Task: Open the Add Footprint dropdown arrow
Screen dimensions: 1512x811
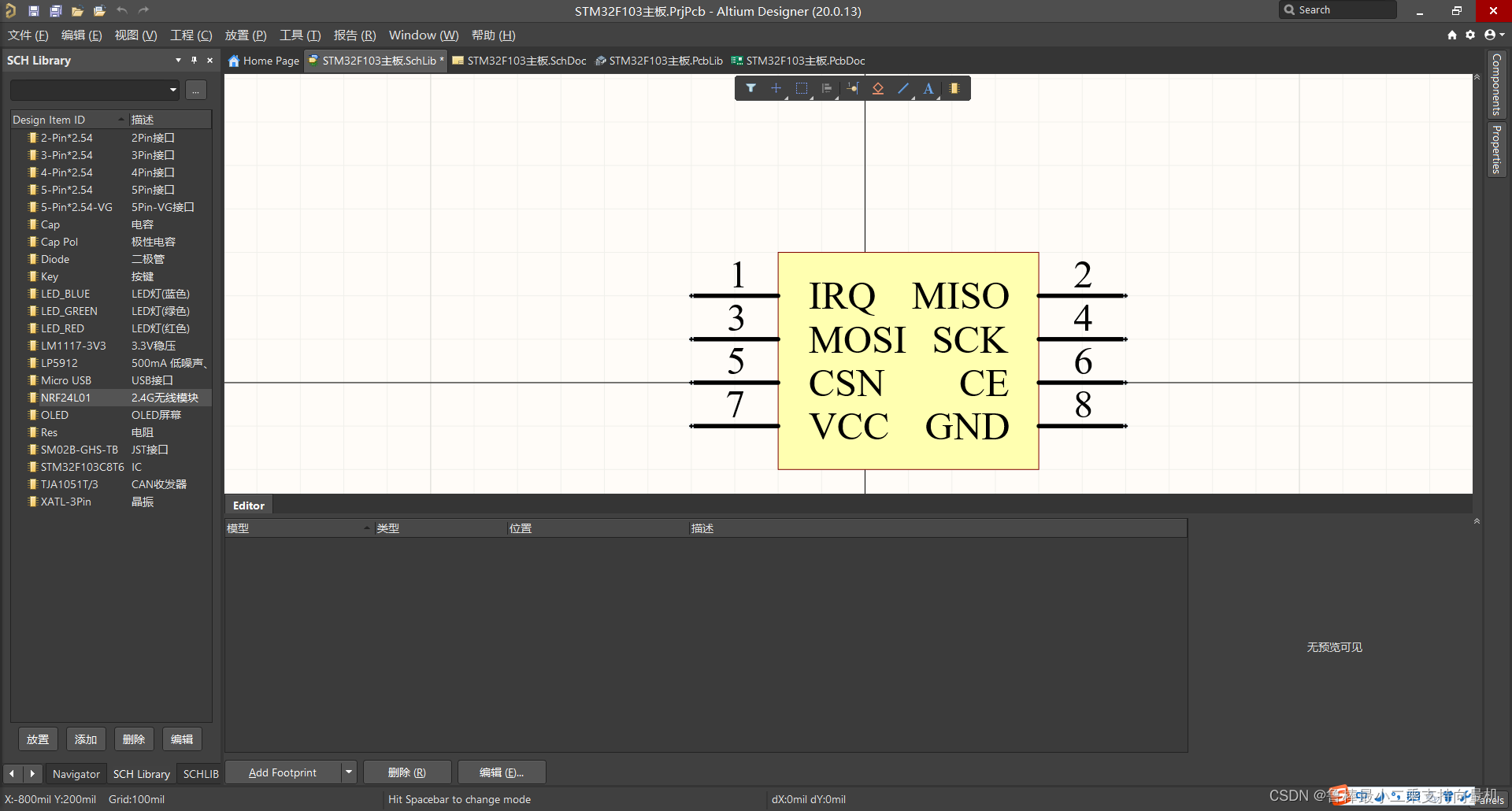Action: click(349, 772)
